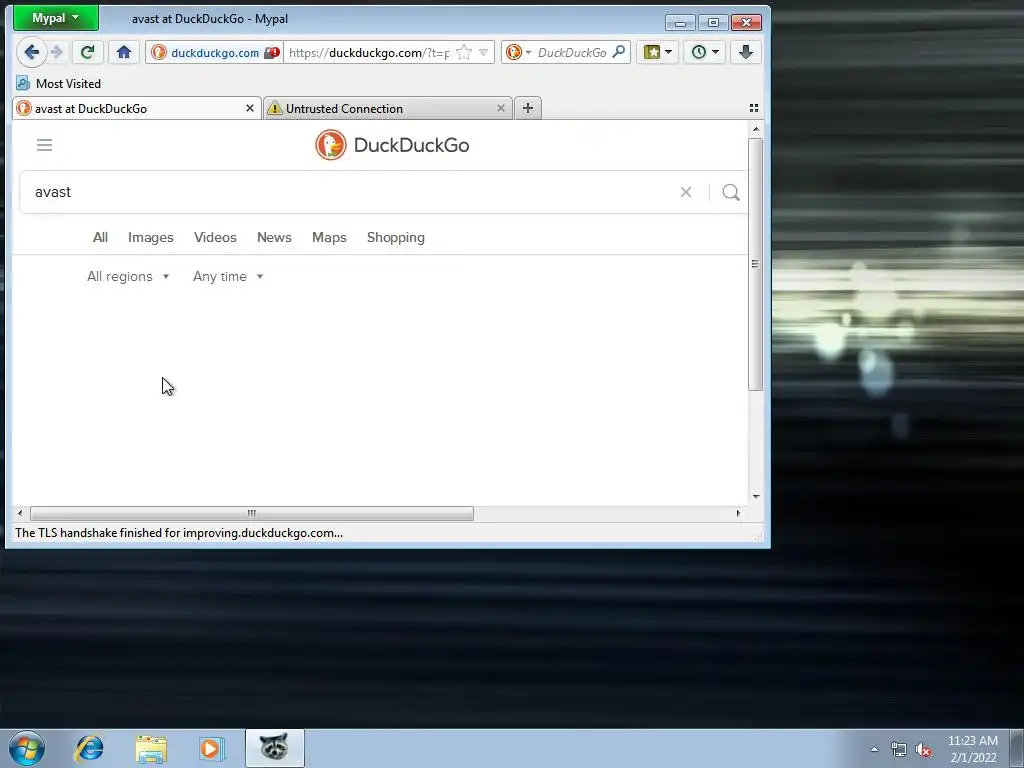Open a new tab with plus
The width and height of the screenshot is (1024, 768).
click(x=528, y=108)
